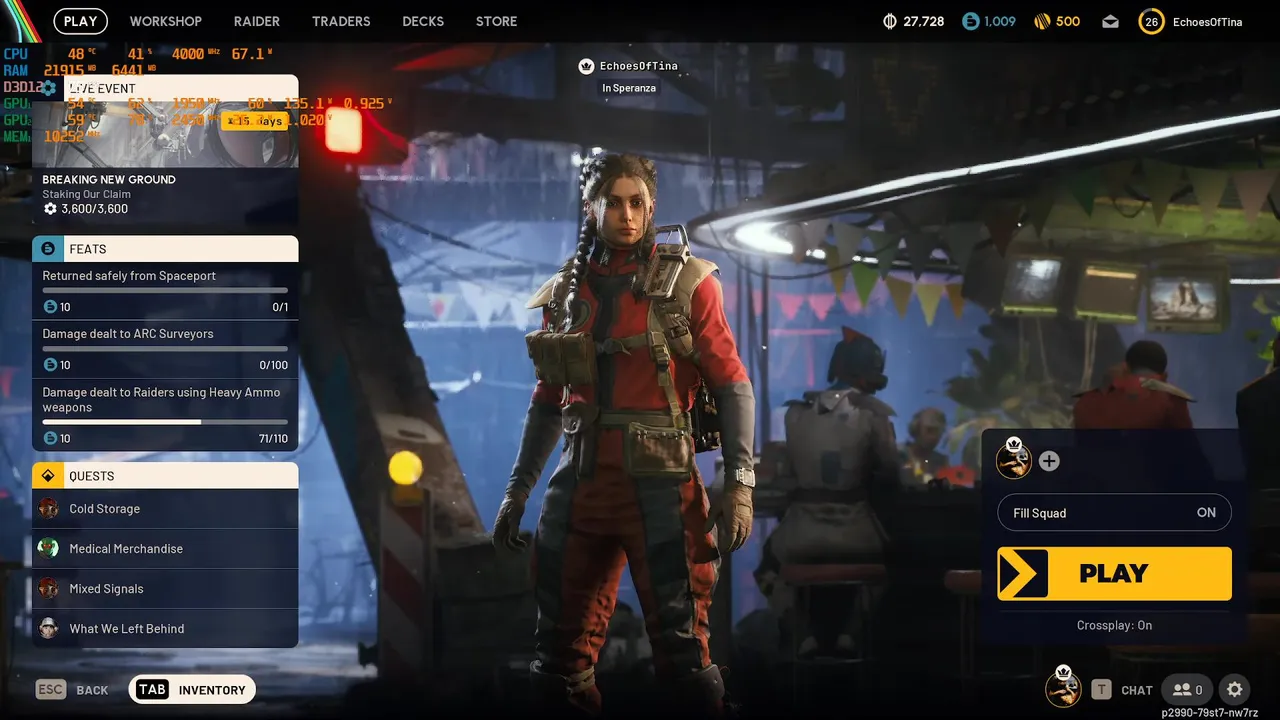Select the 'Damage dealt to ARC Surveyors' feat
The image size is (1280, 720).
coord(165,349)
